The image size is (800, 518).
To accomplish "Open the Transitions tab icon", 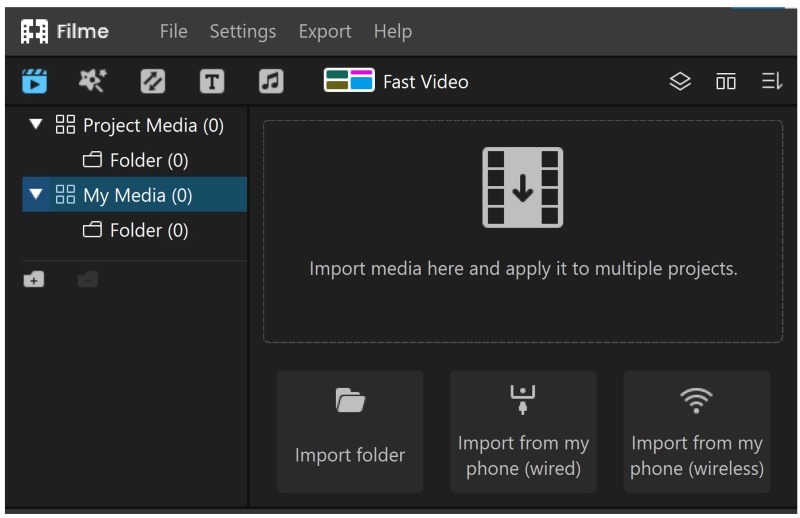I will [x=153, y=81].
